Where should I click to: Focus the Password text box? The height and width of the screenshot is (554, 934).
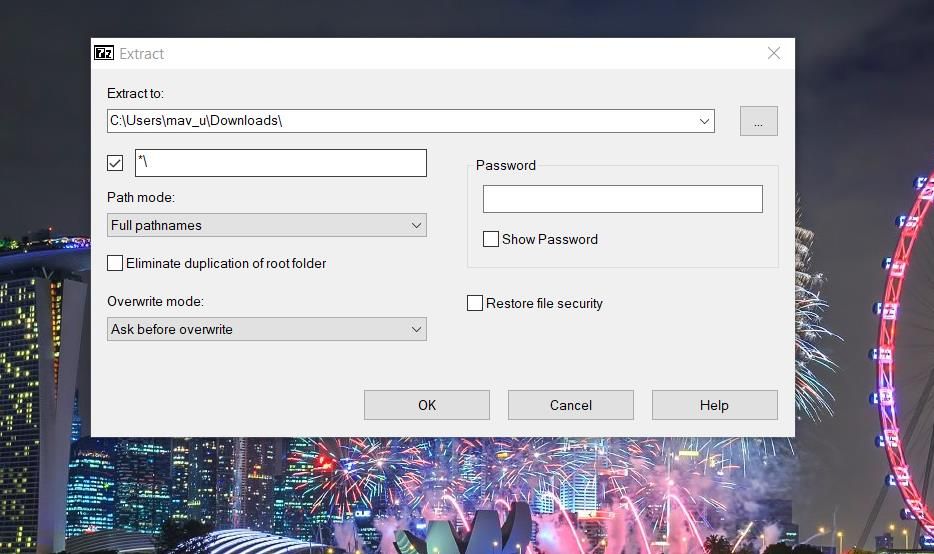point(622,199)
